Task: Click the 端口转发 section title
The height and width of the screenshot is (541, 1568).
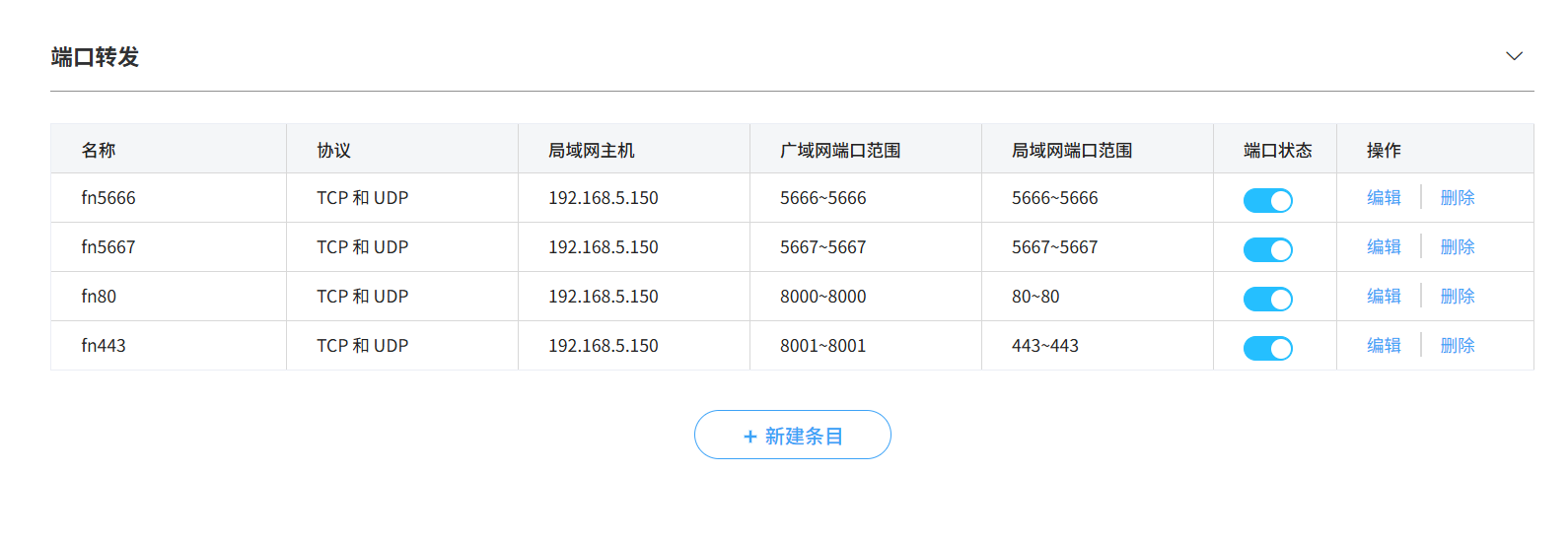Action: 95,57
